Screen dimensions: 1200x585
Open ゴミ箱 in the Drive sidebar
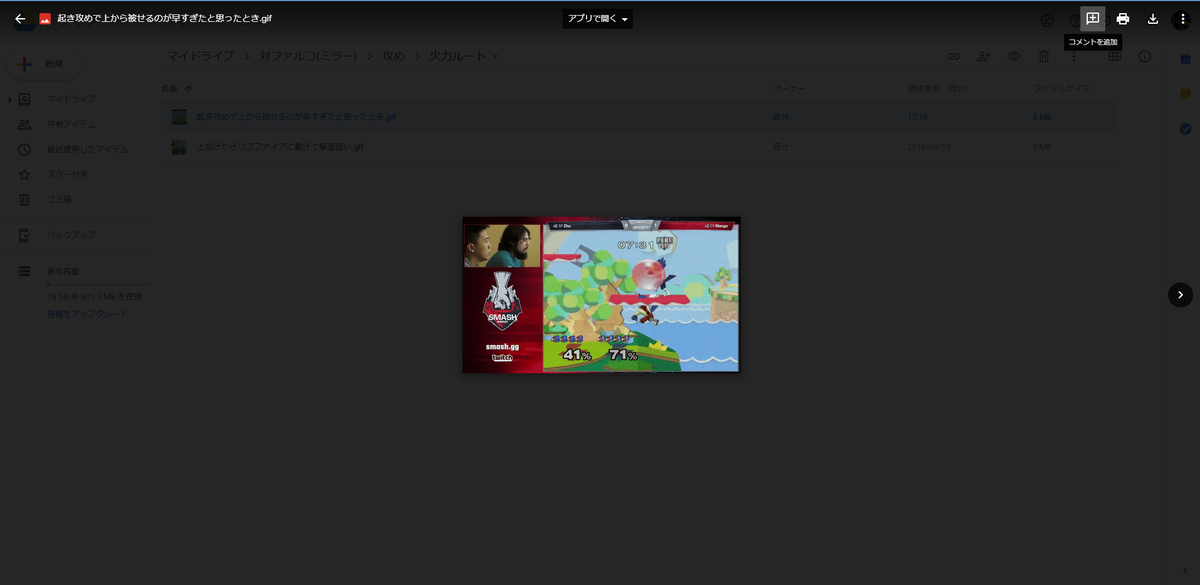coord(59,199)
